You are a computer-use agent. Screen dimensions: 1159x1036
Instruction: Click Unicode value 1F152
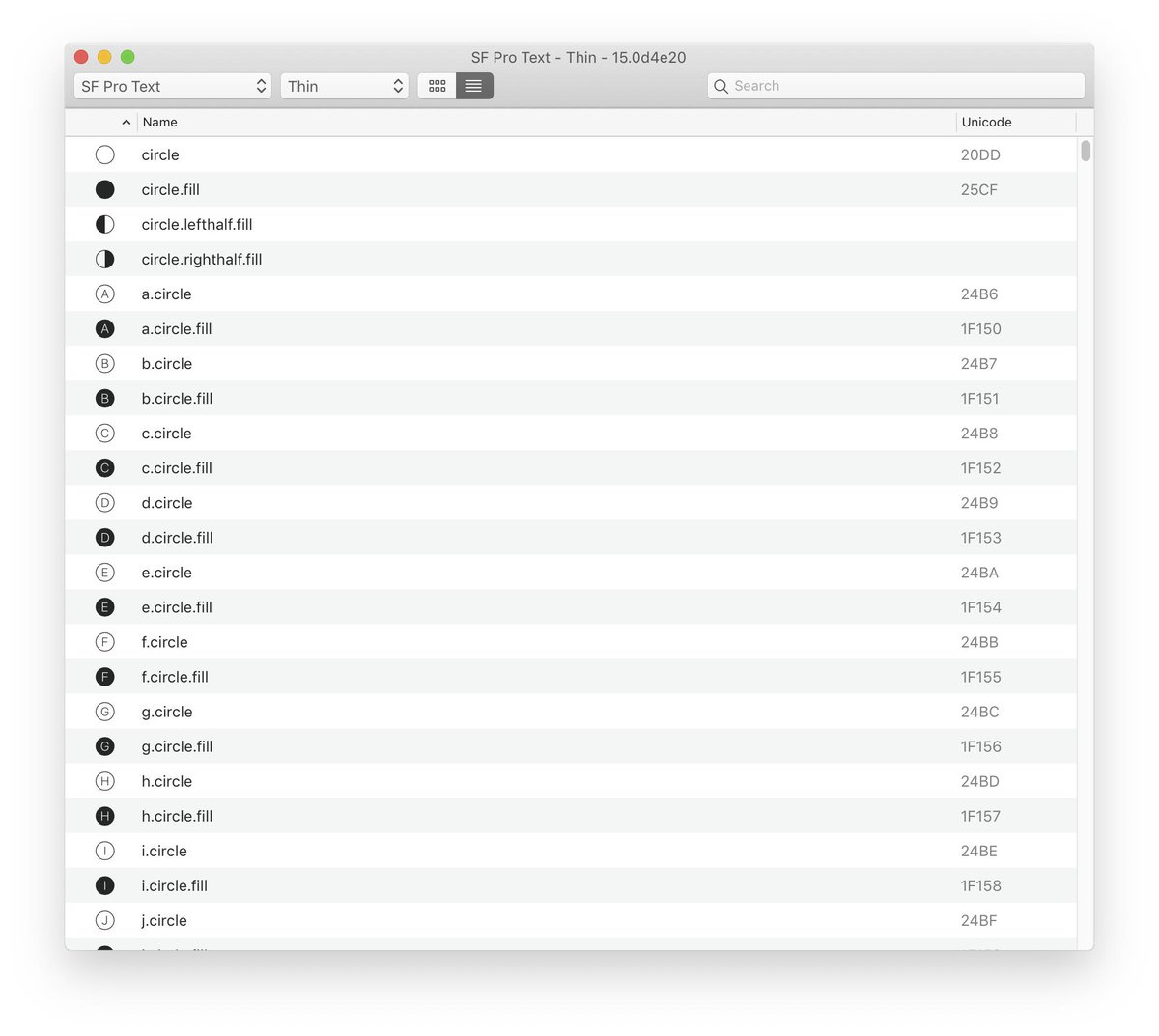point(981,467)
